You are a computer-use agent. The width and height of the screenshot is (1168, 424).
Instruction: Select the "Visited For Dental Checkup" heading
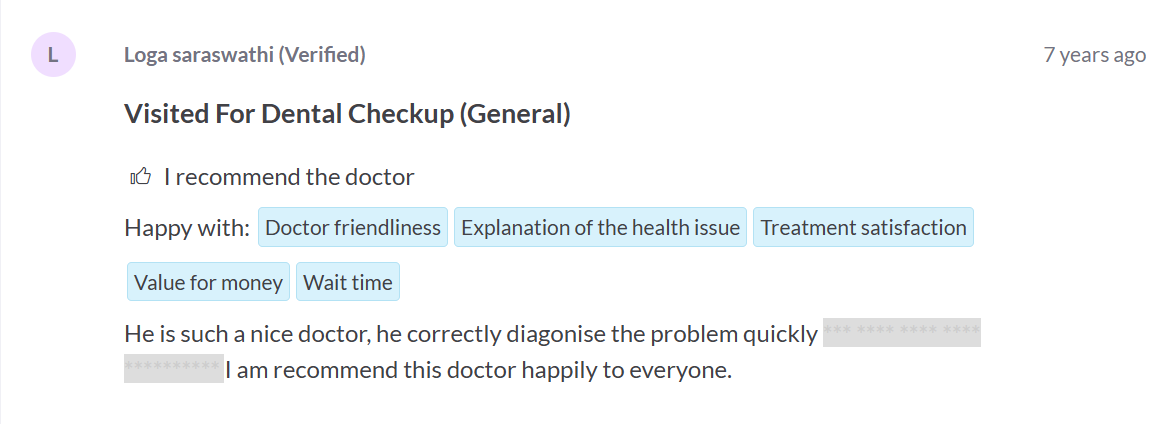[x=288, y=114]
